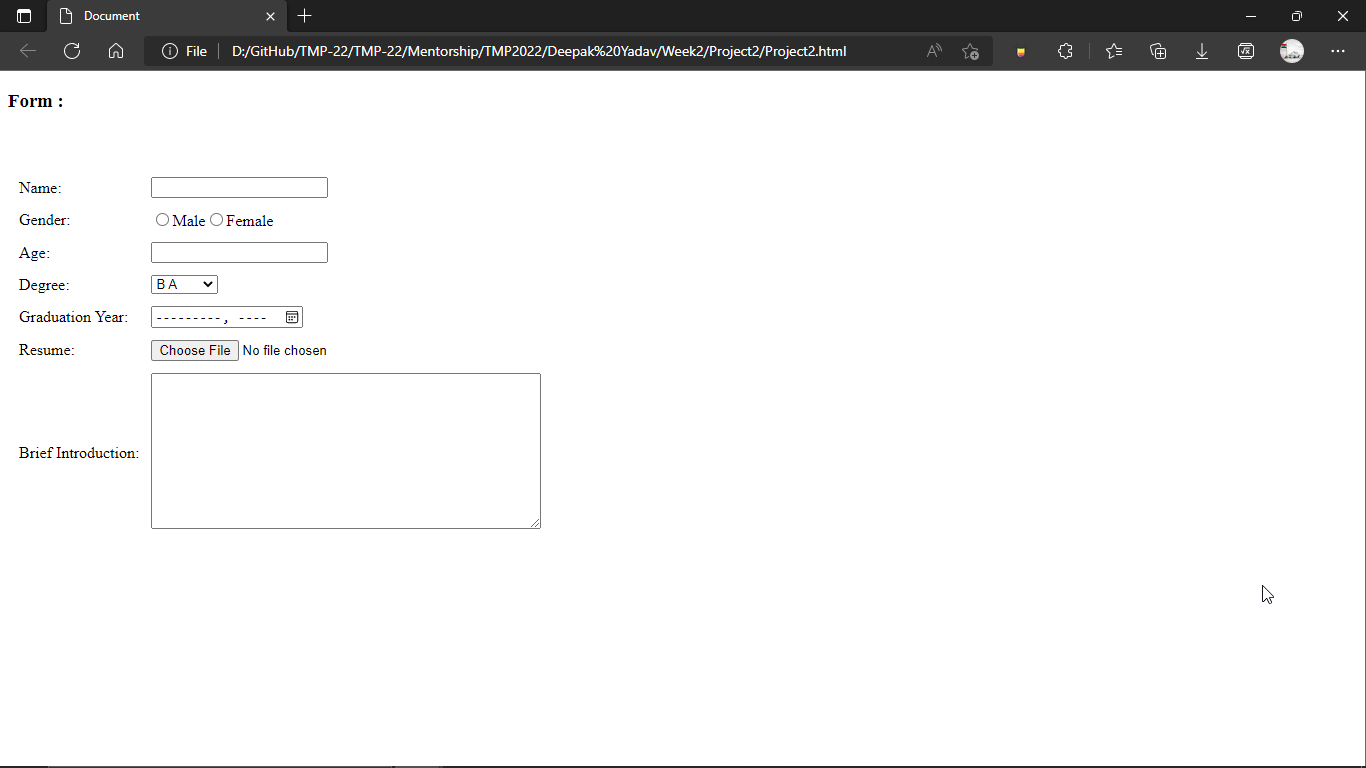Open Settings and more ellipsis menu
1366x768 pixels.
1338,51
